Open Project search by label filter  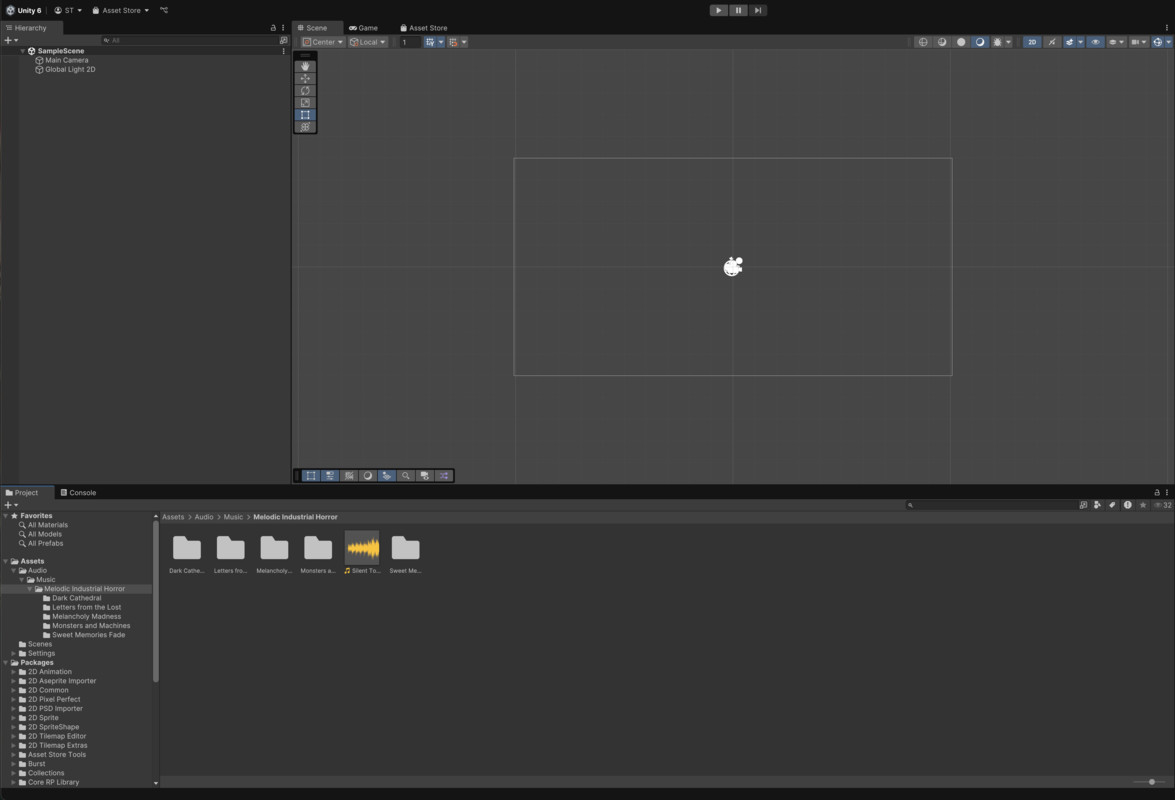point(1112,505)
